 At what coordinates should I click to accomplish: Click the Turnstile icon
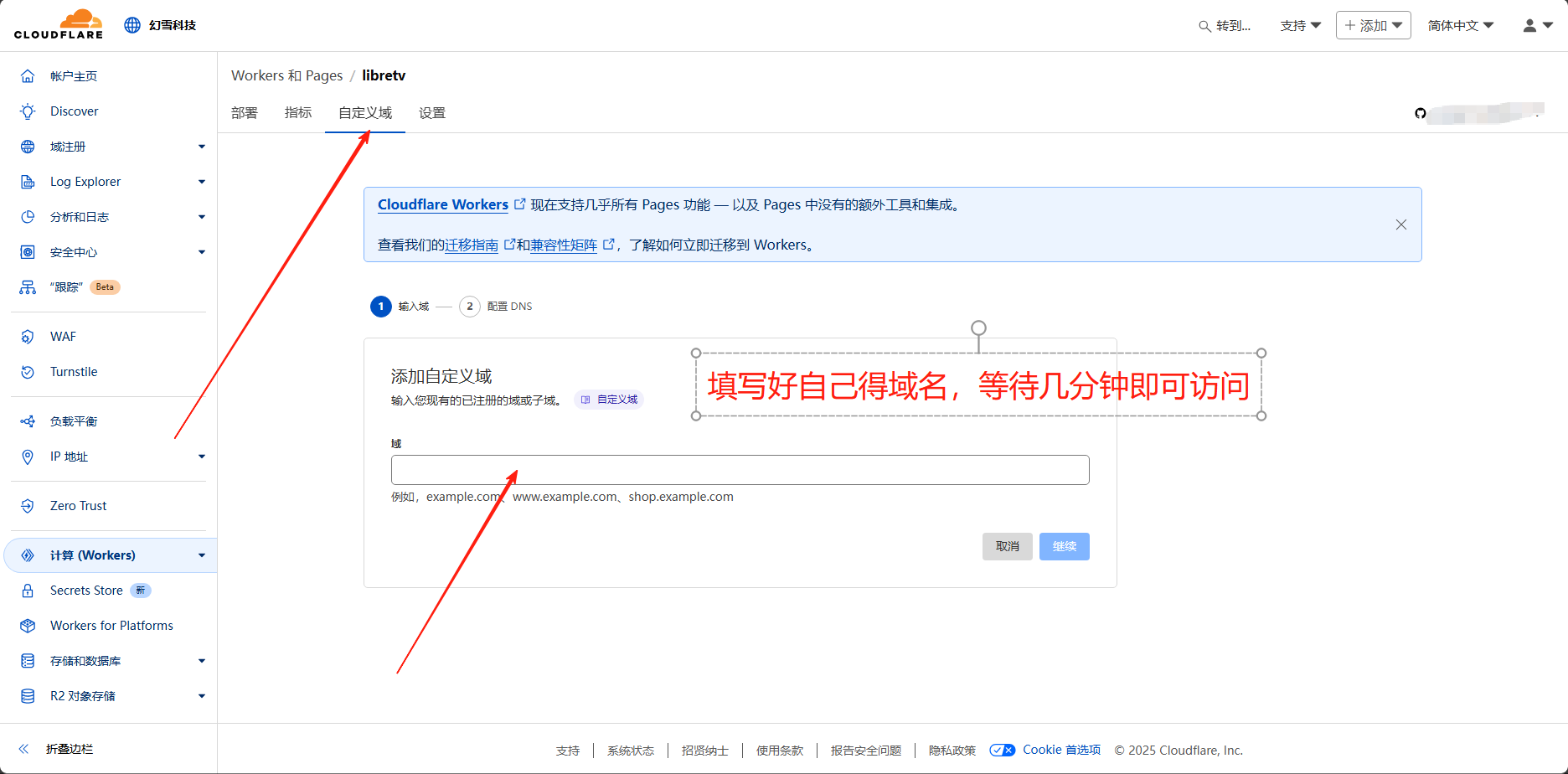28,372
